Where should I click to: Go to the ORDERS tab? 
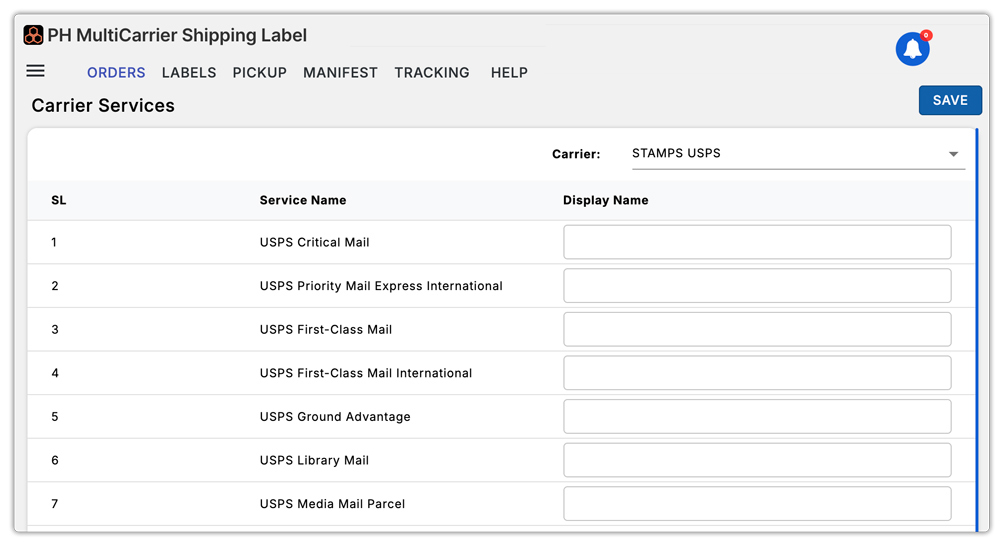tap(116, 73)
